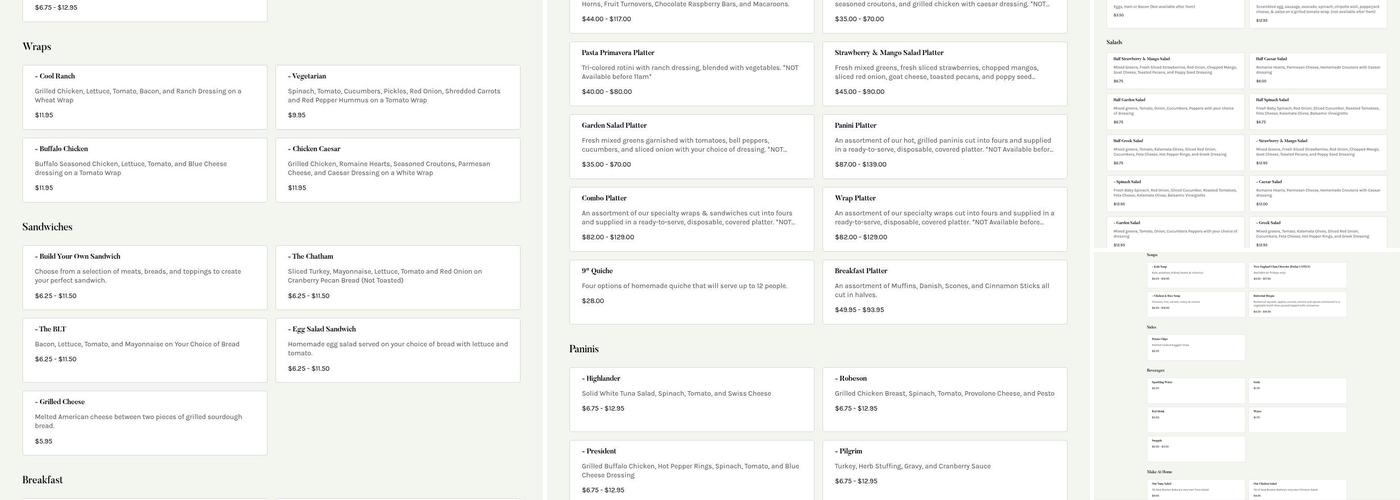Click the Sandwiches section heading
The width and height of the screenshot is (1400, 500).
47,227
